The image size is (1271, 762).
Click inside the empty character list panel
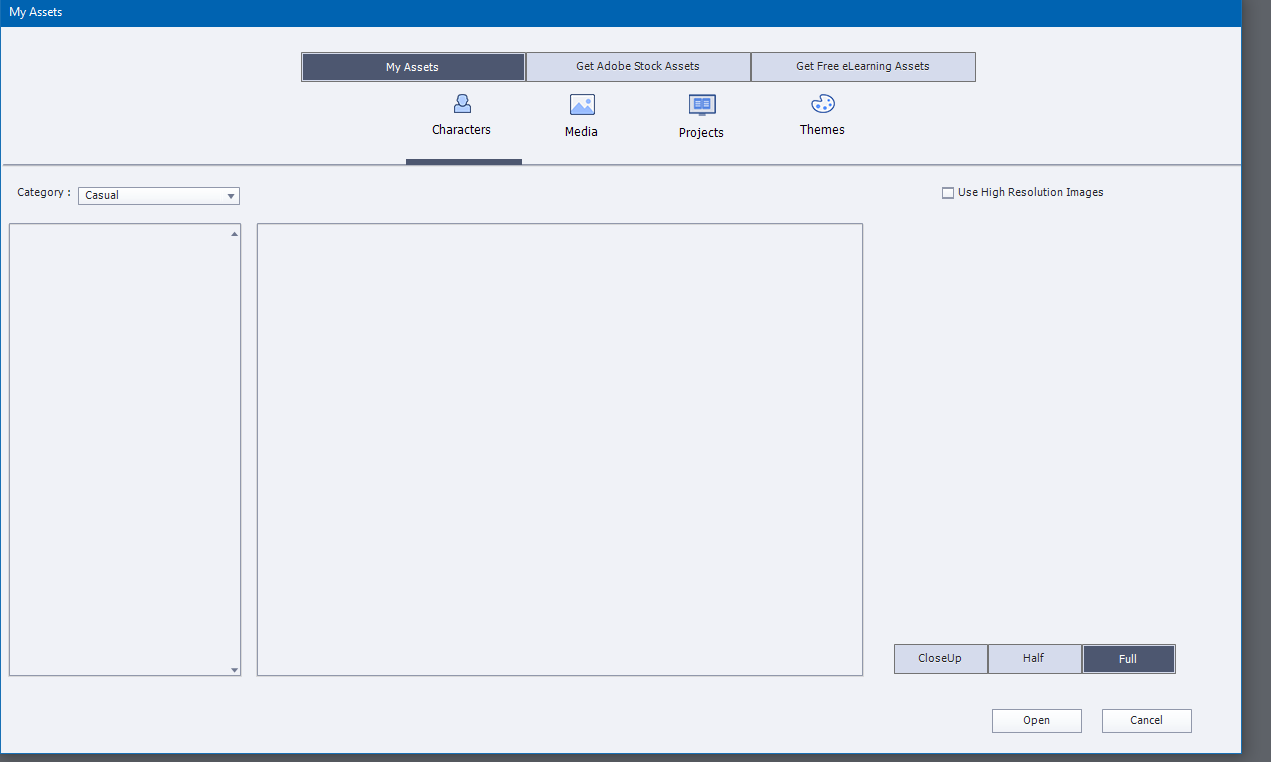point(120,450)
